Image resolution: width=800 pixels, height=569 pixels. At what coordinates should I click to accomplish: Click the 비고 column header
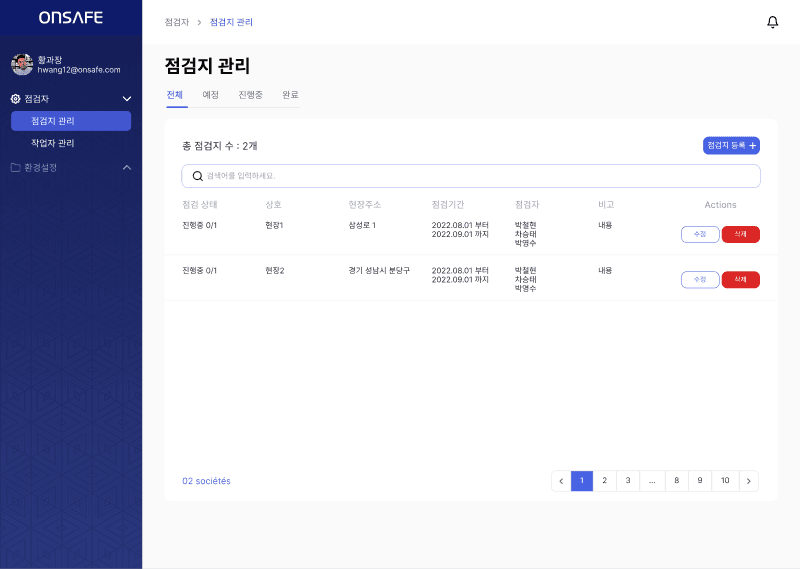(606, 205)
